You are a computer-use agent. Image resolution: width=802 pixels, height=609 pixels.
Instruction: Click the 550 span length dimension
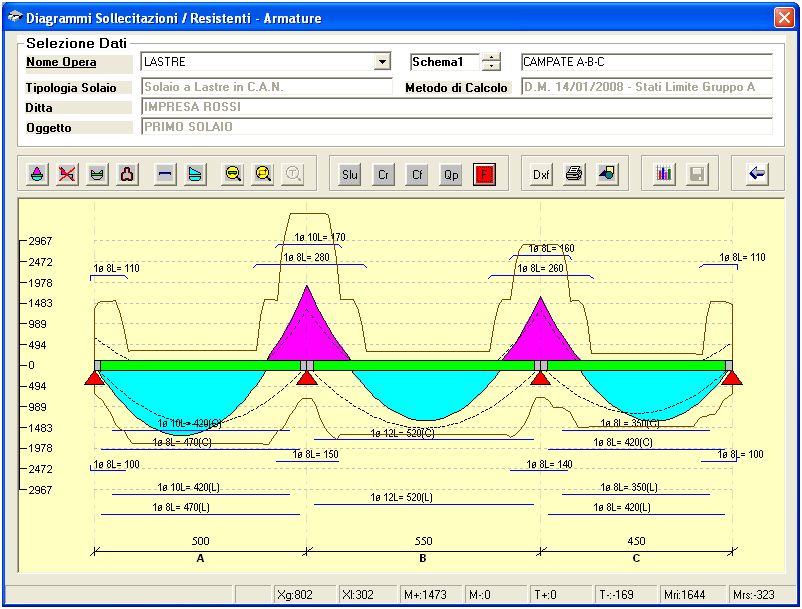[424, 541]
